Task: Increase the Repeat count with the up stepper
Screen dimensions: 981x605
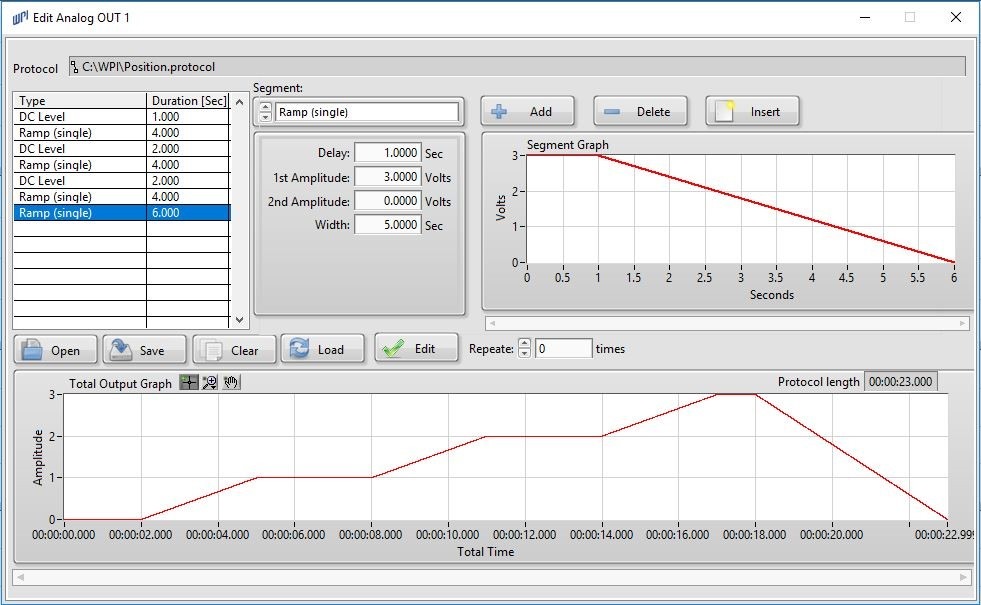Action: coord(524,344)
